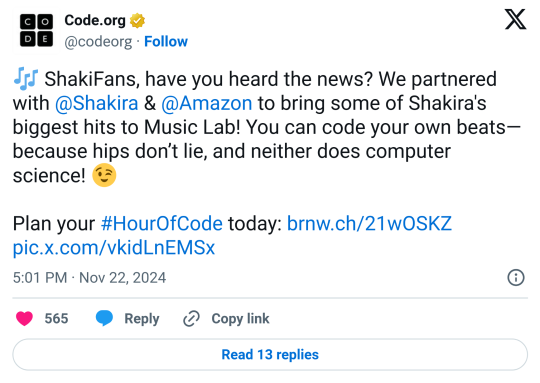Click the blue reply bubble icon

point(104,318)
